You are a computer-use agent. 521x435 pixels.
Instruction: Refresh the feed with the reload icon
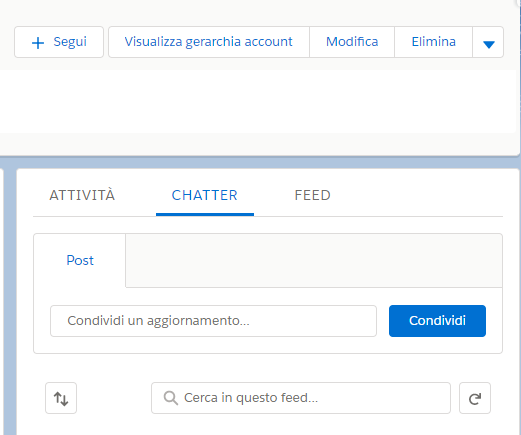pos(475,398)
